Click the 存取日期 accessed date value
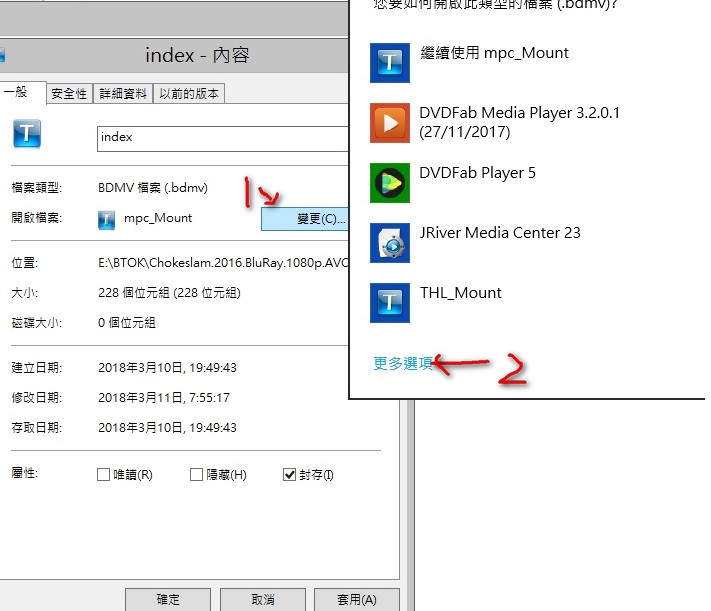Image resolution: width=711 pixels, height=611 pixels. tap(167, 428)
